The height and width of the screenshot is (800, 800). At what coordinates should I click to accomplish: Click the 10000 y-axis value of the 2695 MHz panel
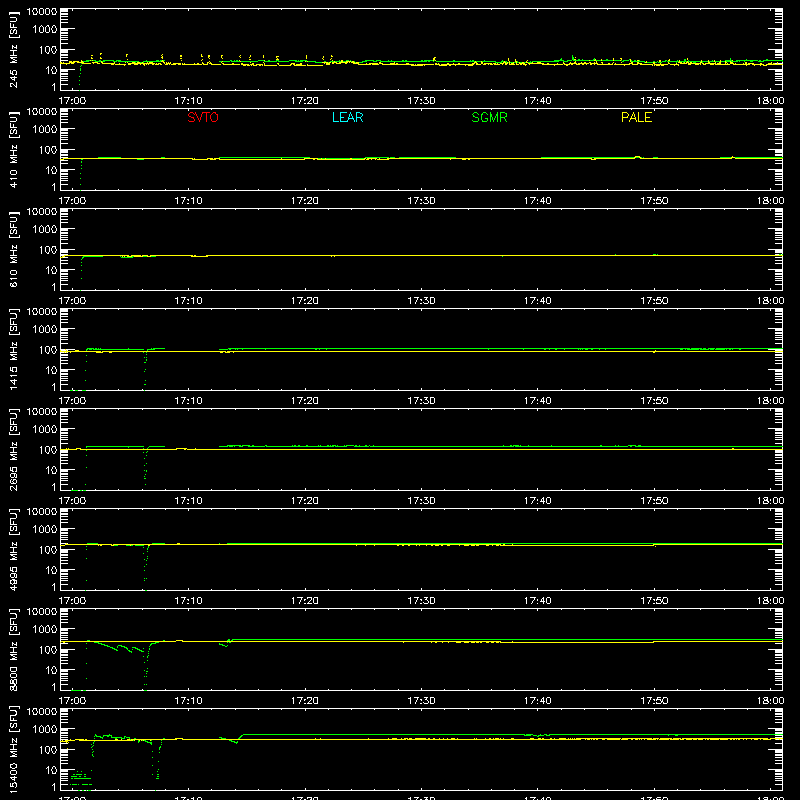click(42, 412)
